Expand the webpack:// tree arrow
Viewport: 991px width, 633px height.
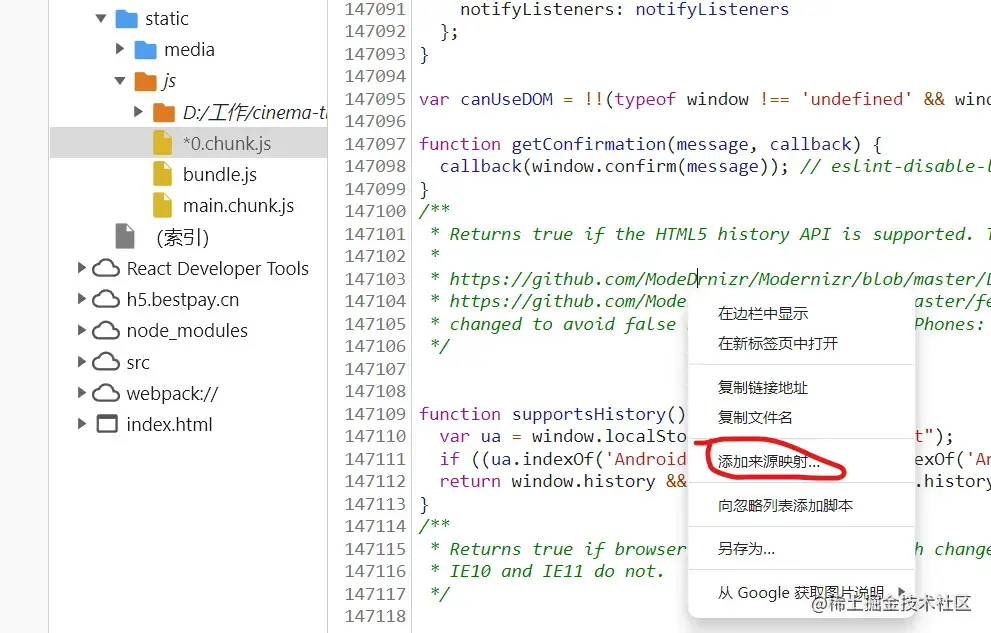tap(82, 392)
